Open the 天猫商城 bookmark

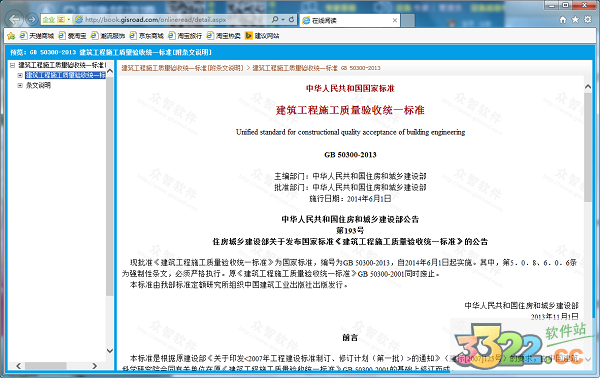(37, 36)
